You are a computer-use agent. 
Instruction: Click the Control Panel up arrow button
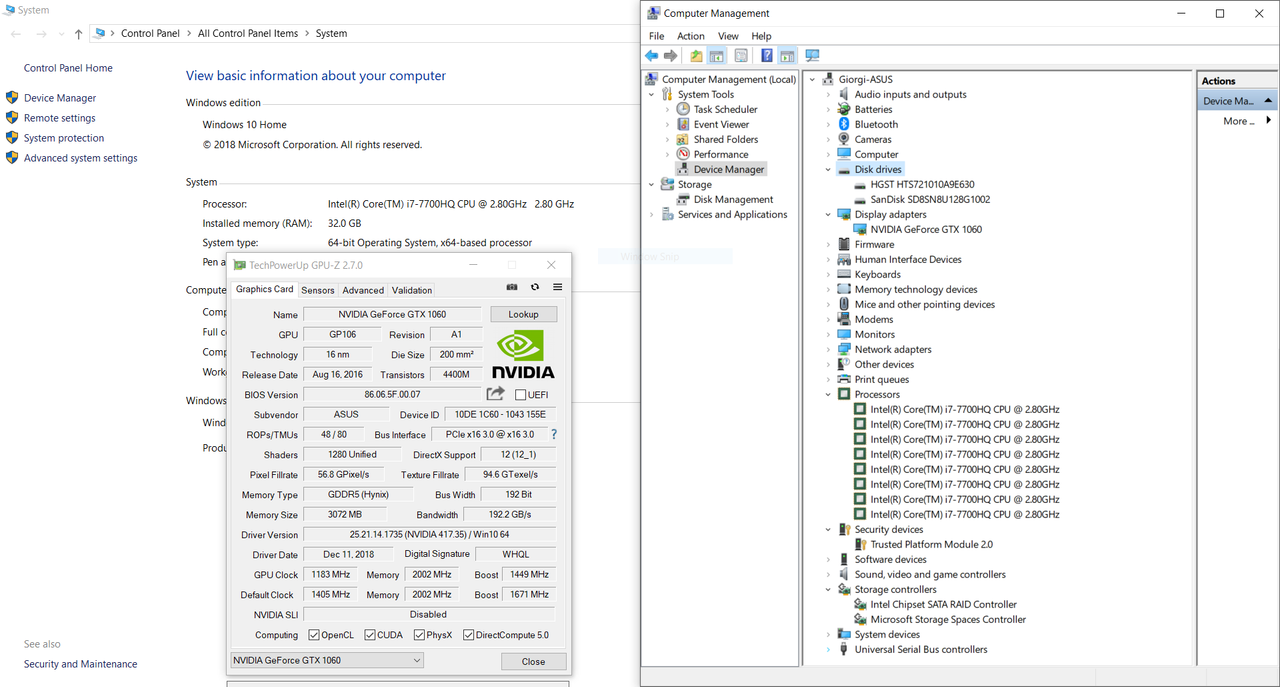(x=79, y=33)
